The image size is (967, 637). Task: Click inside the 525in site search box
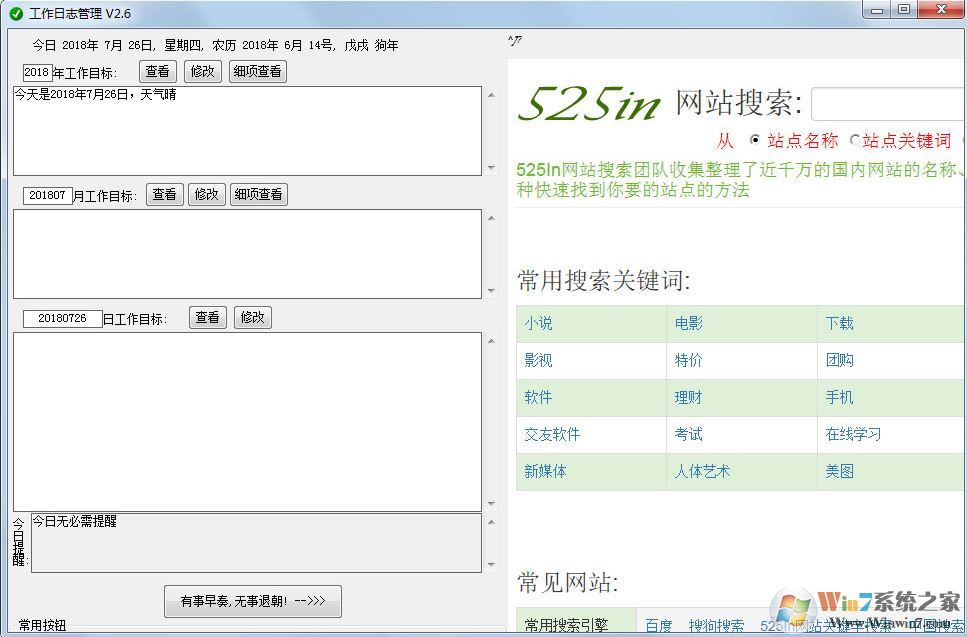890,103
